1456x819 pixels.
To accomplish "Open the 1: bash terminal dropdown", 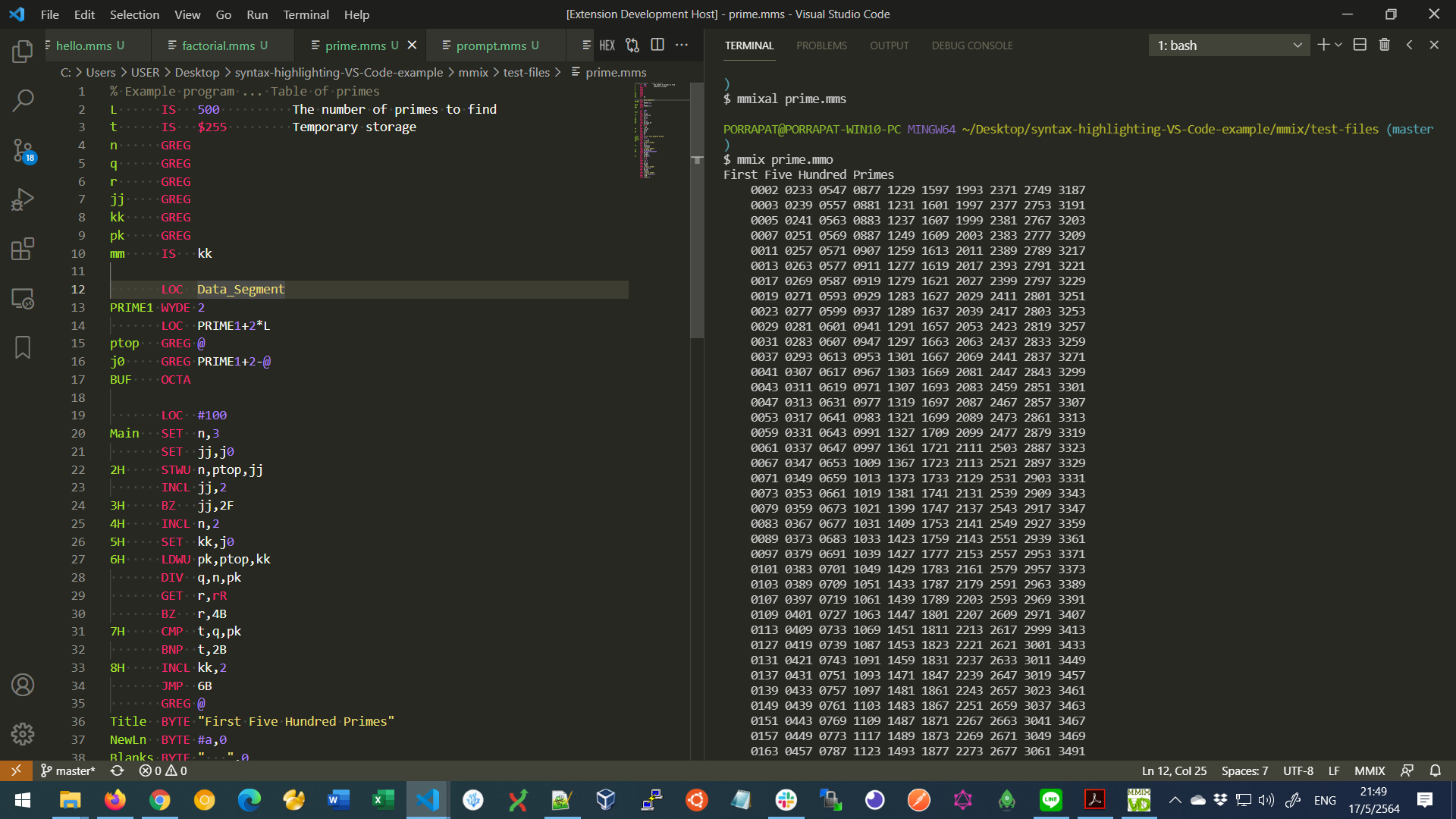I will [1228, 45].
